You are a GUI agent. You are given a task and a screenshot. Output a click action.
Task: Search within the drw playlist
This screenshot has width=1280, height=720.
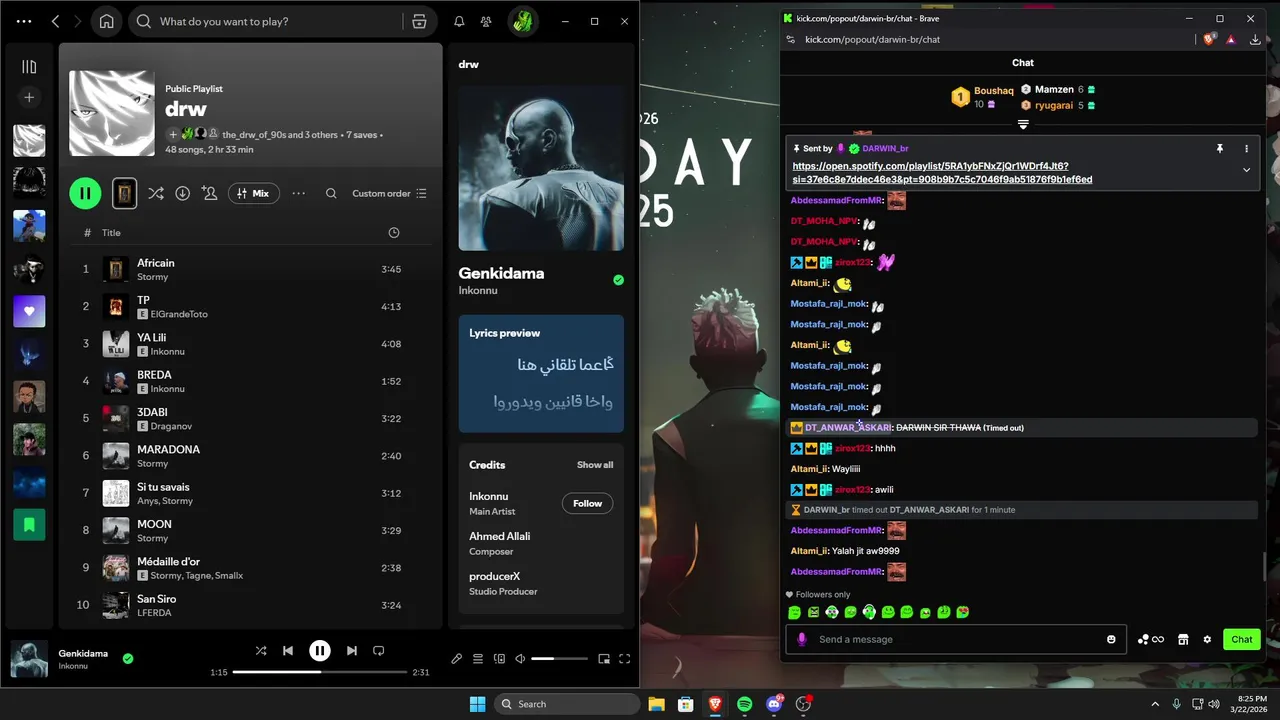[x=331, y=193]
